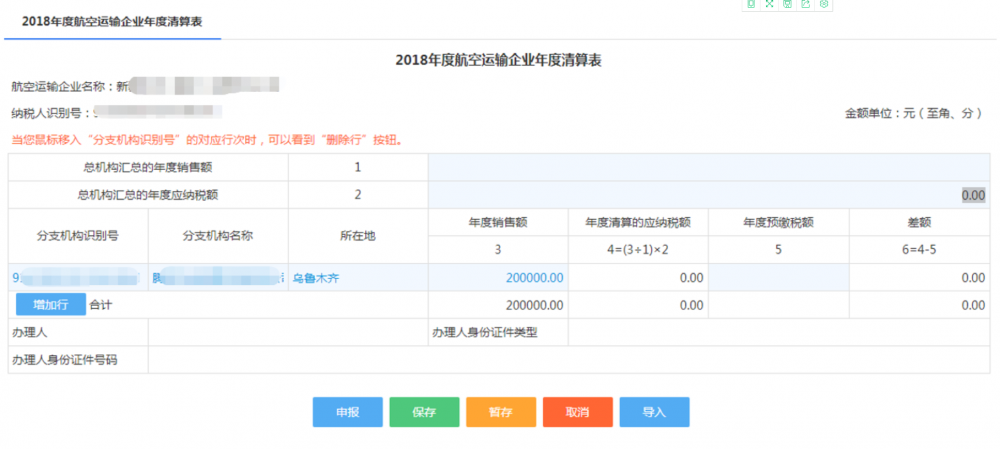This screenshot has height=449, width=1000.
Task: Click the 总机构汇总的年度应纳税额 field showing 0.00
Action: tap(709, 195)
